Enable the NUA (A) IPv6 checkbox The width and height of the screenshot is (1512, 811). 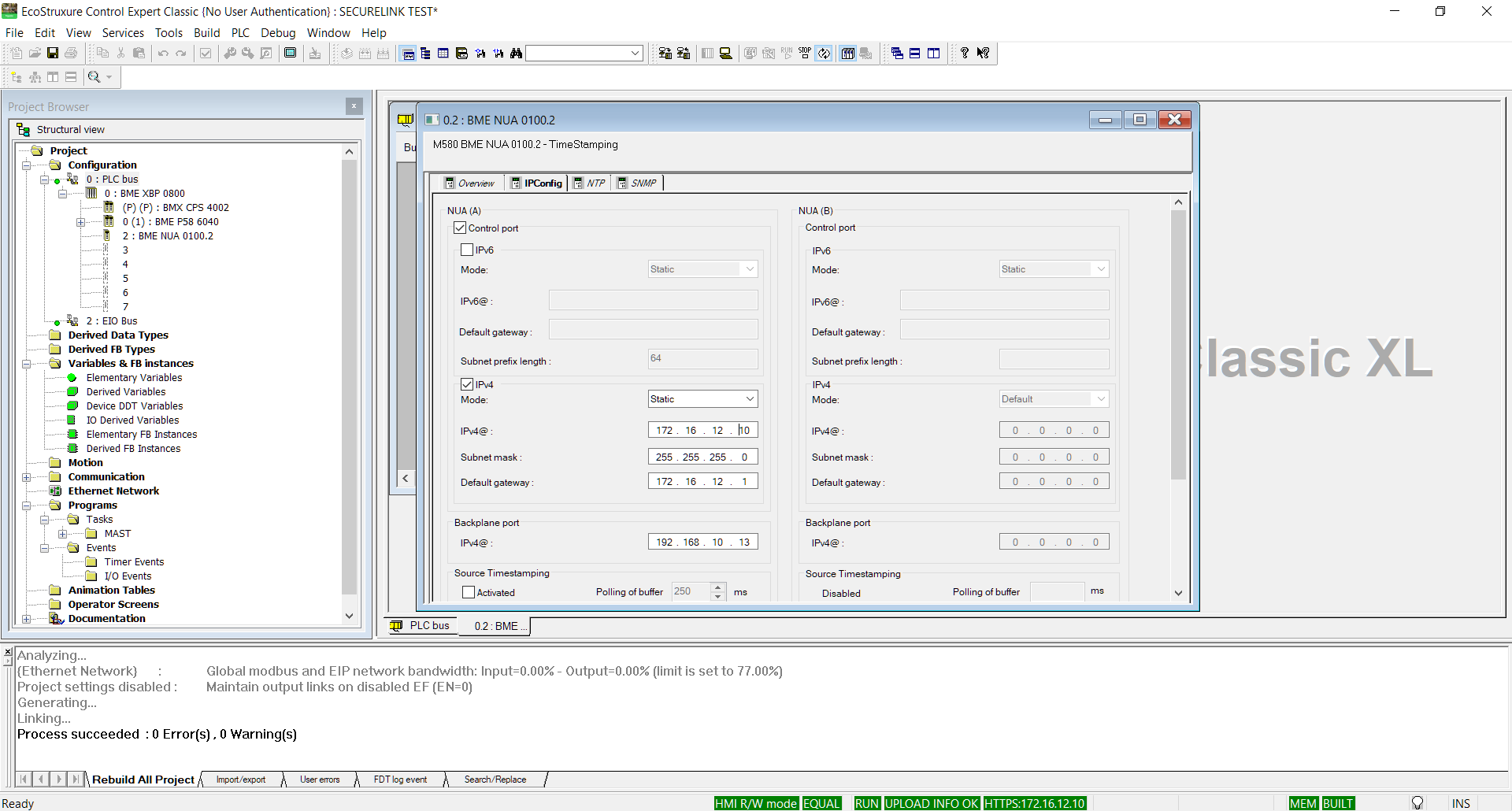[467, 250]
